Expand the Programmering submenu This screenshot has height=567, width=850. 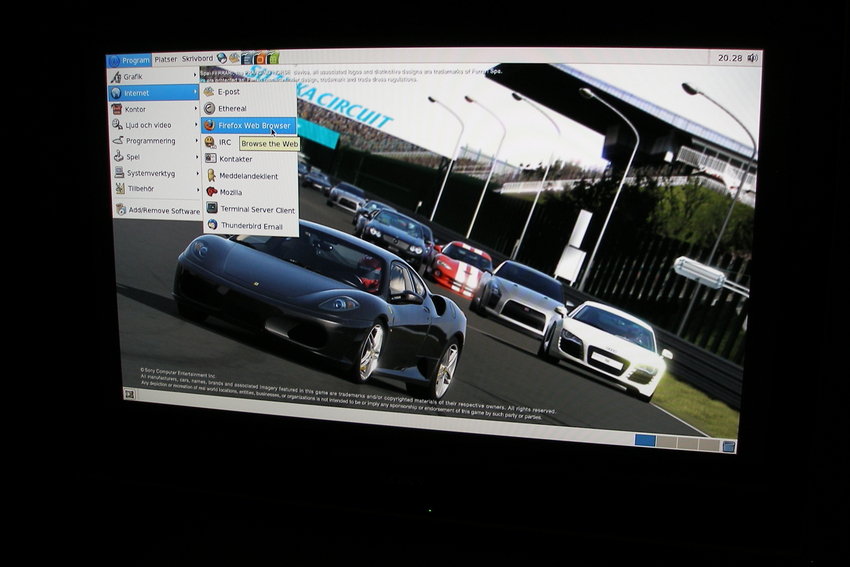156,141
